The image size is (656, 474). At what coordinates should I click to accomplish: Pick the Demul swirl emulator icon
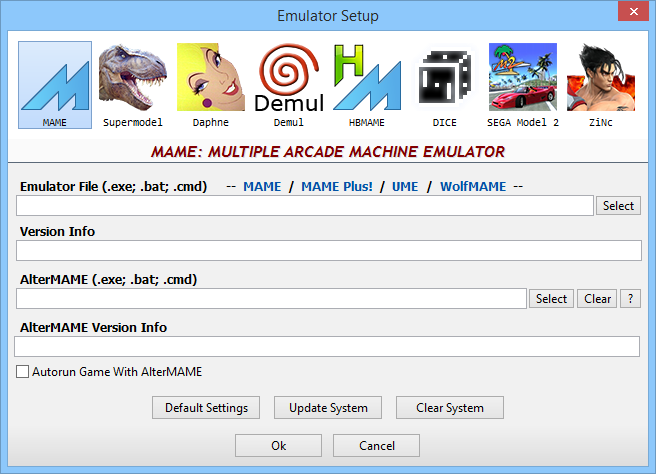pos(289,85)
